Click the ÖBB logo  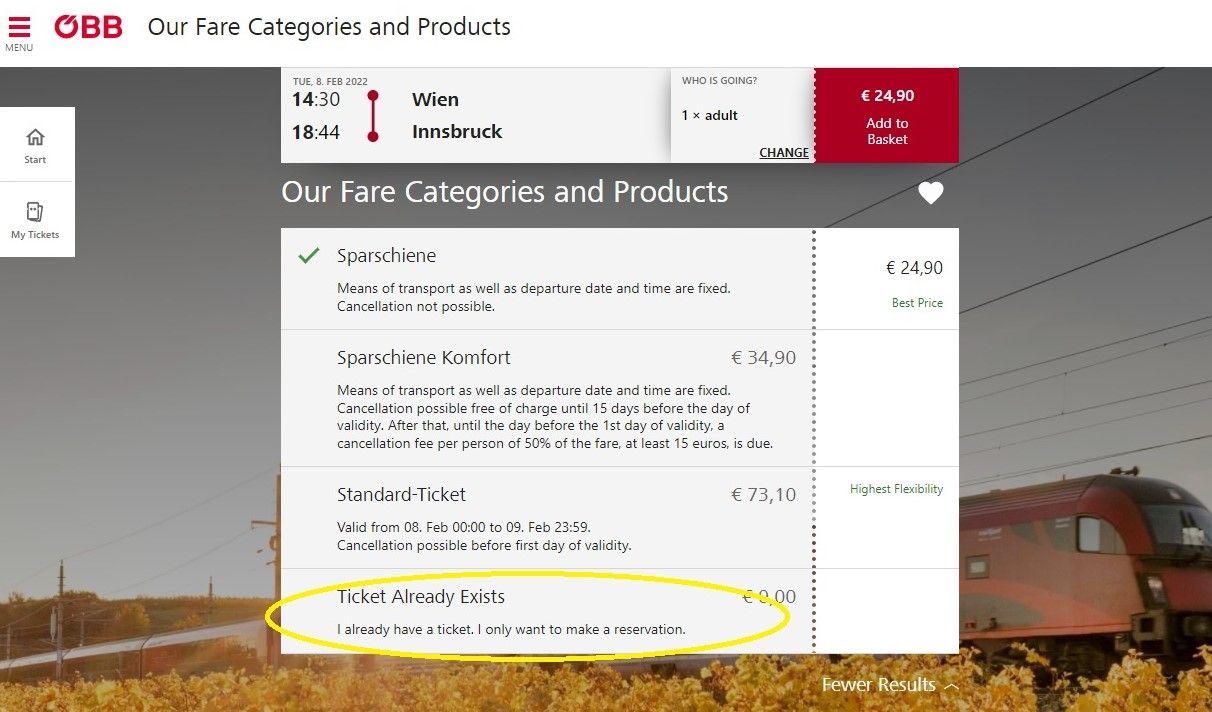(x=88, y=27)
